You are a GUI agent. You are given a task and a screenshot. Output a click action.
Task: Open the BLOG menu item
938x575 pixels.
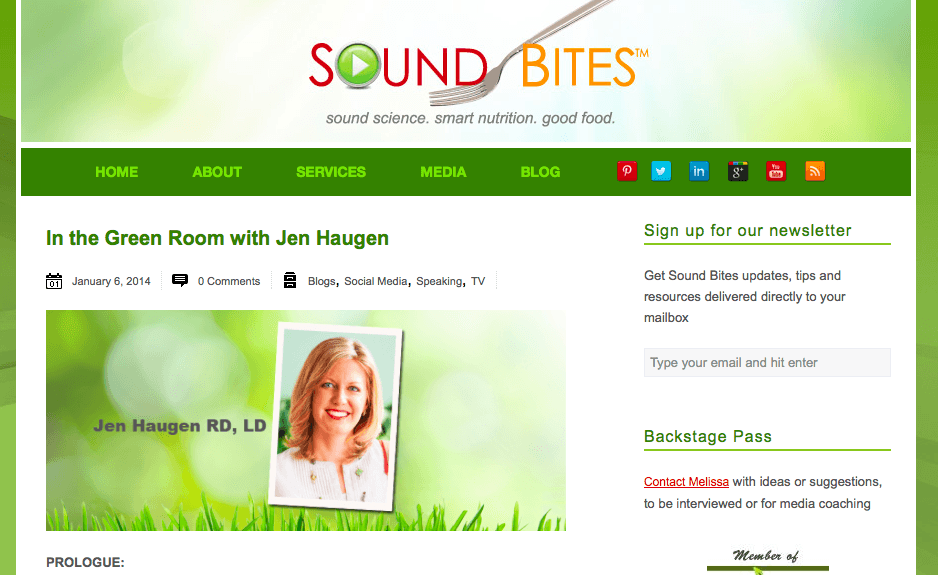[x=540, y=172]
